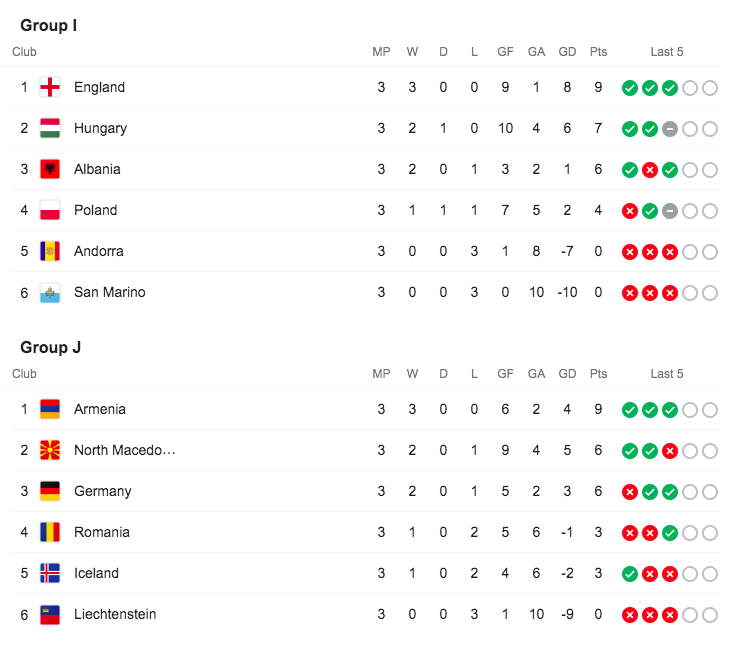Select Albania's red loss result icon

point(649,170)
